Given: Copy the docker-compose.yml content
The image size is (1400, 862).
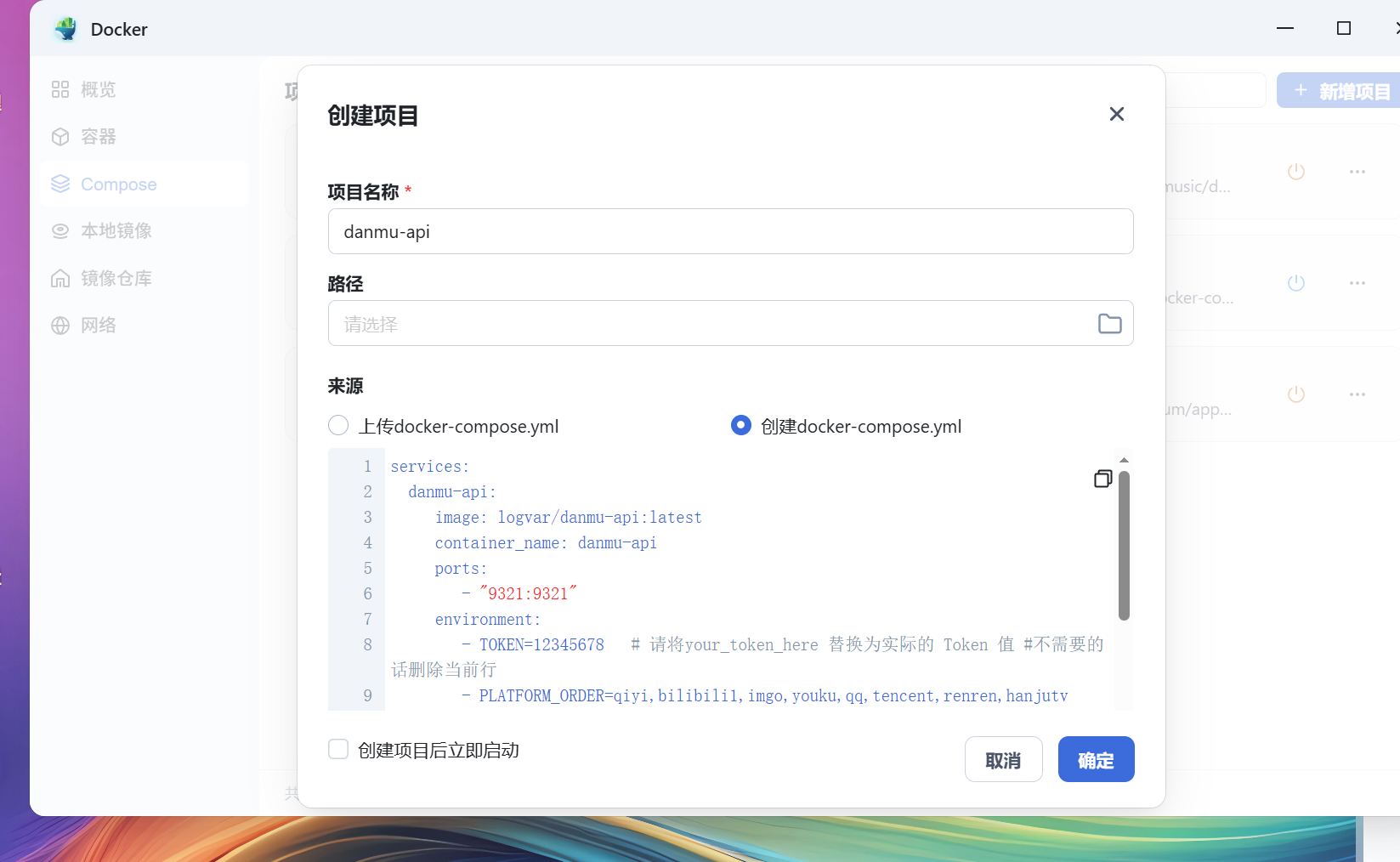Looking at the screenshot, I should [x=1102, y=479].
